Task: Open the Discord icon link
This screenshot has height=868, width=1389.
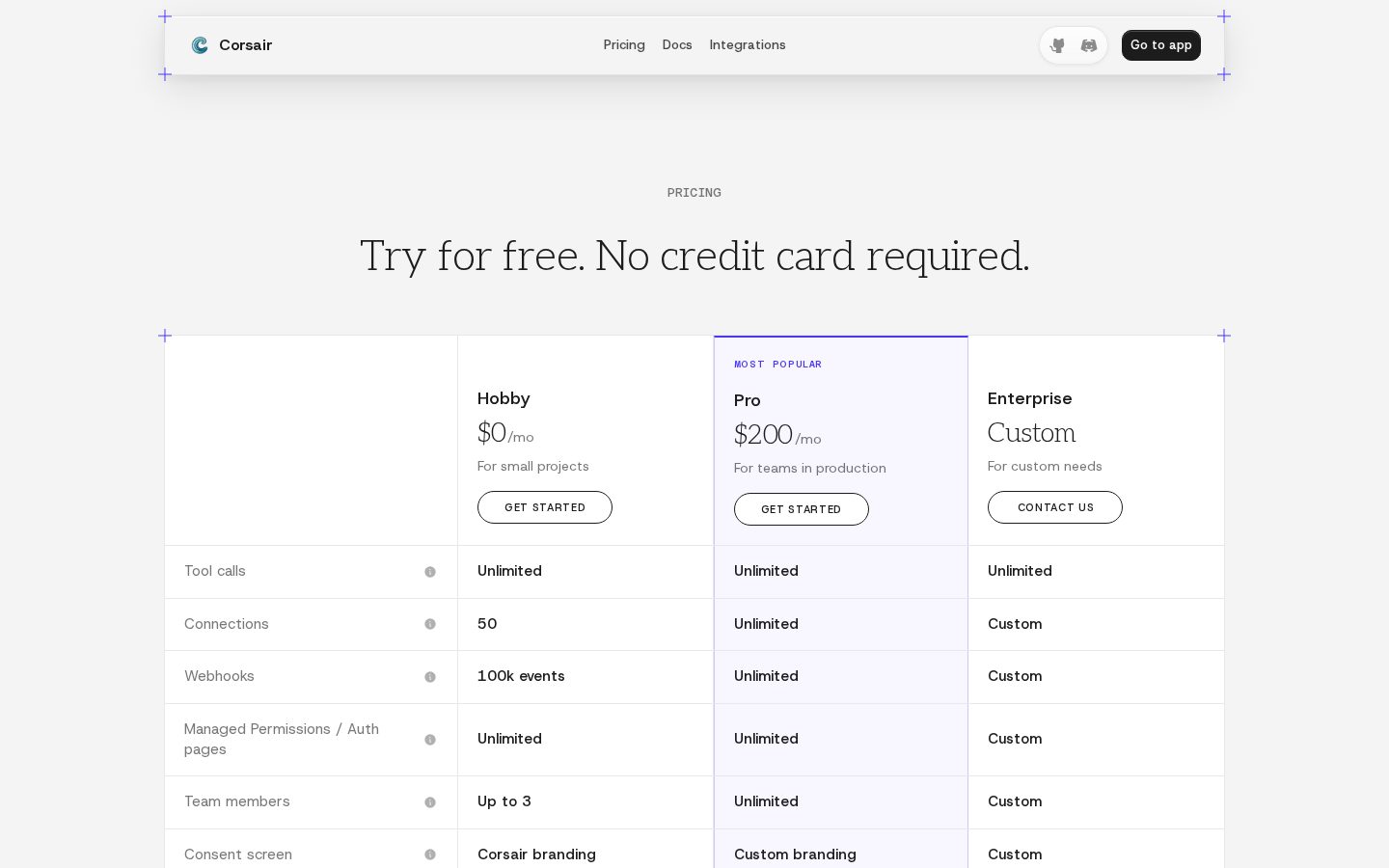Action: click(x=1089, y=45)
